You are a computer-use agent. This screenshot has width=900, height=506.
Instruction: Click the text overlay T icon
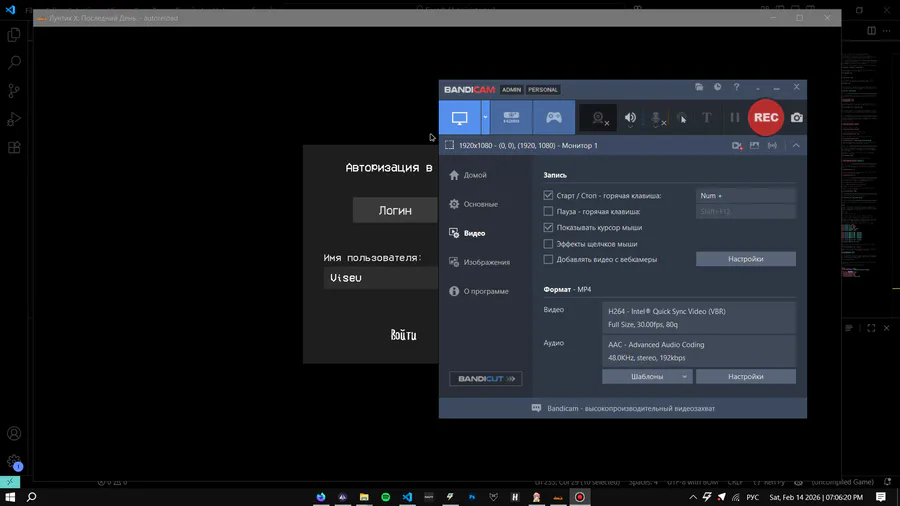pos(707,118)
